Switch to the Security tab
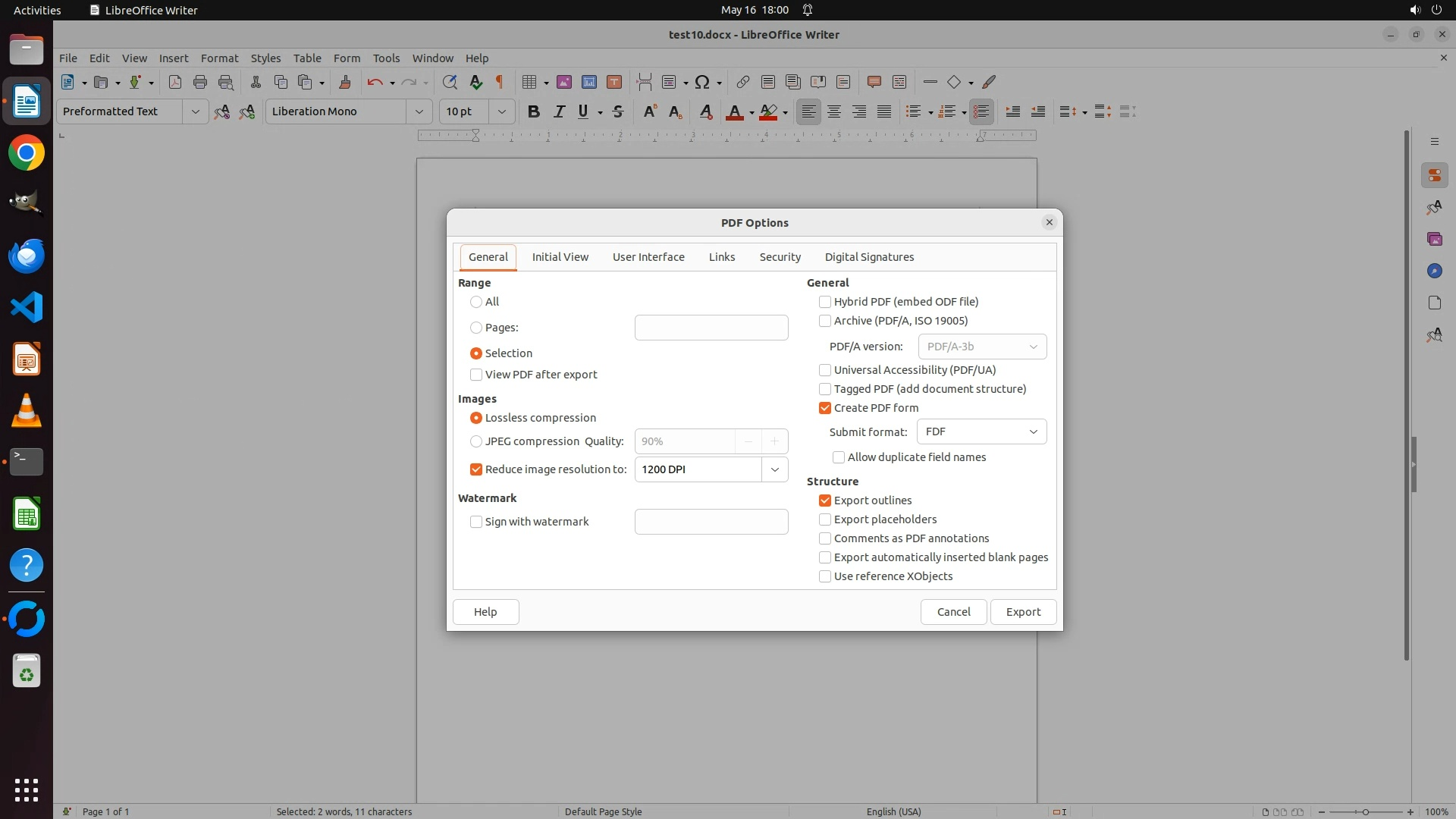 click(x=780, y=257)
